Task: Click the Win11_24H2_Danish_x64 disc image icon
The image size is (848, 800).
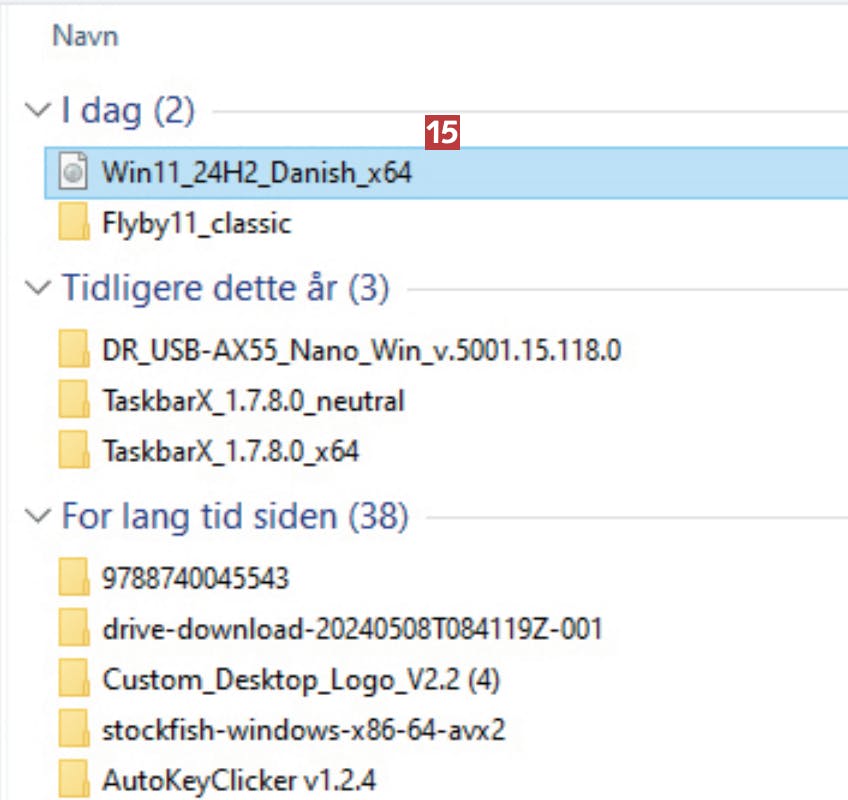Action: coord(73,173)
